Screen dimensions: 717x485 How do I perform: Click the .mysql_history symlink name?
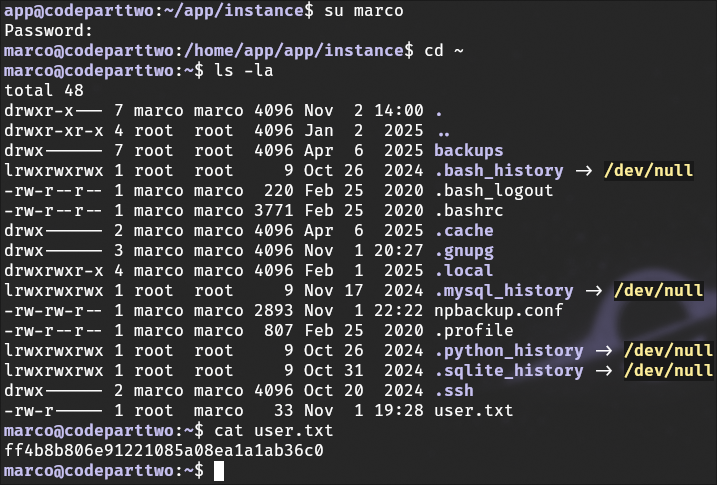coord(503,290)
